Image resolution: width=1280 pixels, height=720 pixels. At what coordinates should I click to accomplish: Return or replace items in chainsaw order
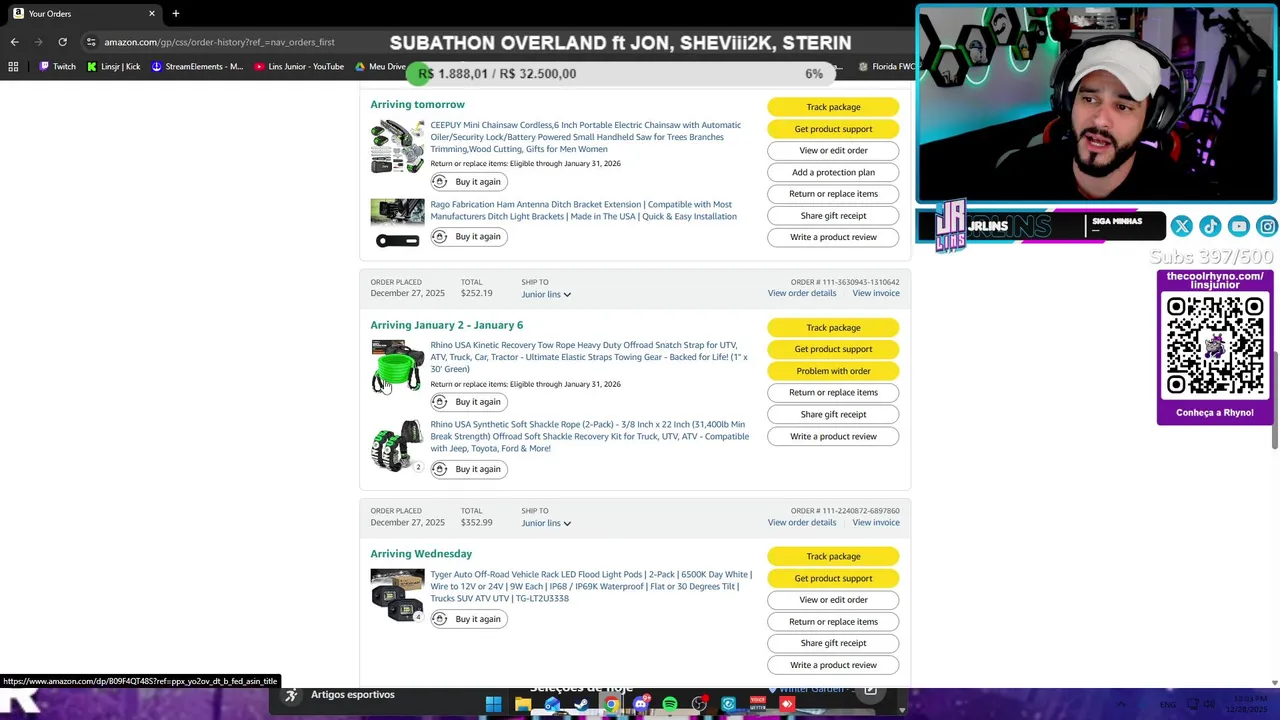coord(833,194)
